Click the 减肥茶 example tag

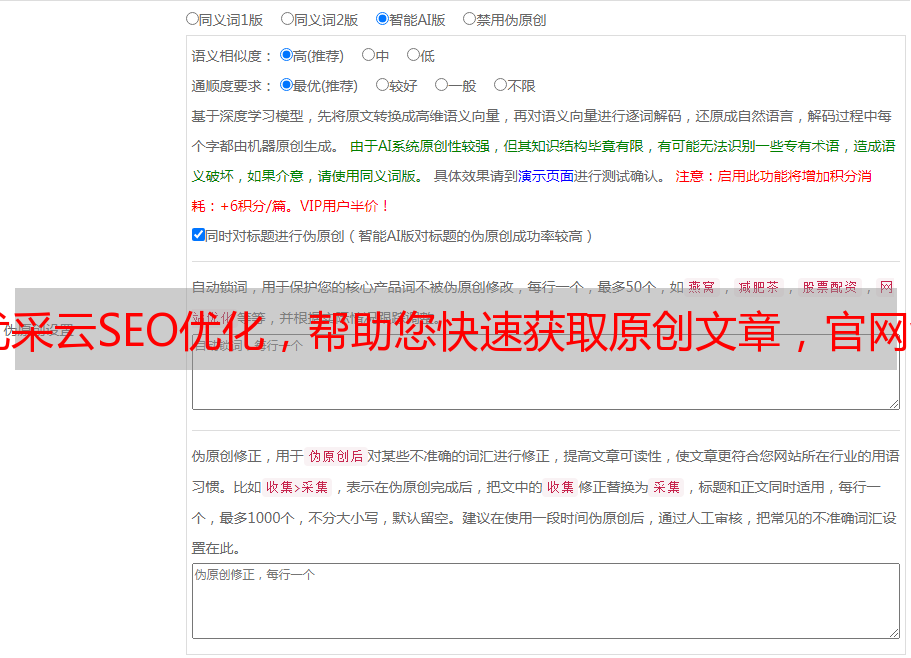pos(759,287)
